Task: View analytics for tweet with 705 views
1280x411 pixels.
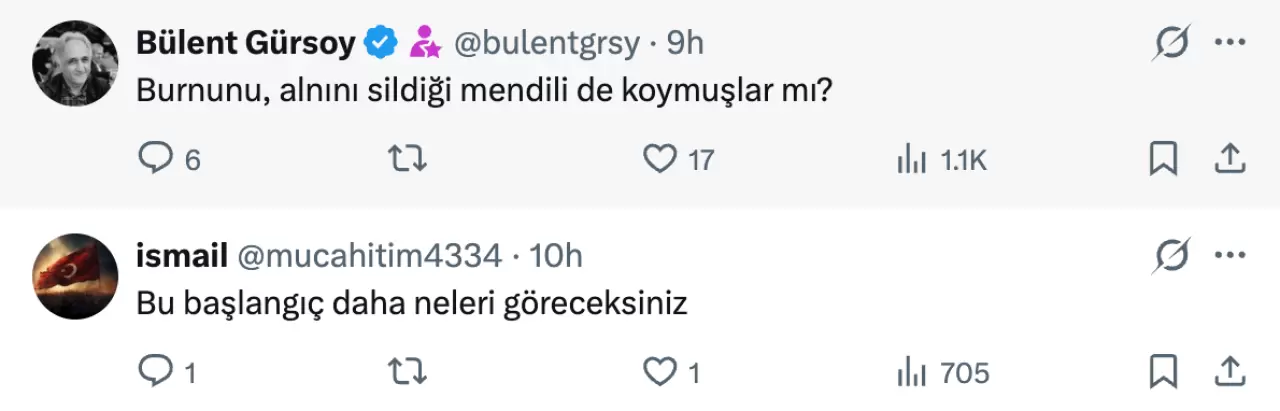Action: click(908, 373)
